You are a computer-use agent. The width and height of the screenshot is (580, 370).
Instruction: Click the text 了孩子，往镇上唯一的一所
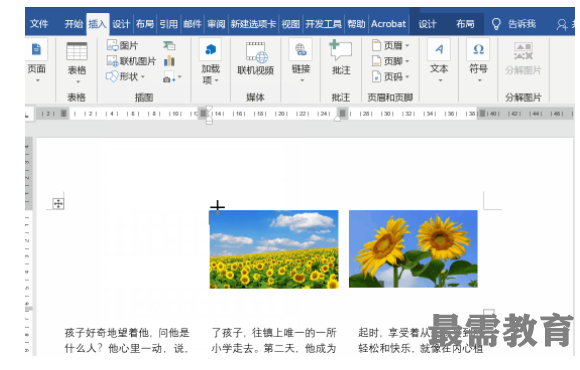[x=274, y=333]
